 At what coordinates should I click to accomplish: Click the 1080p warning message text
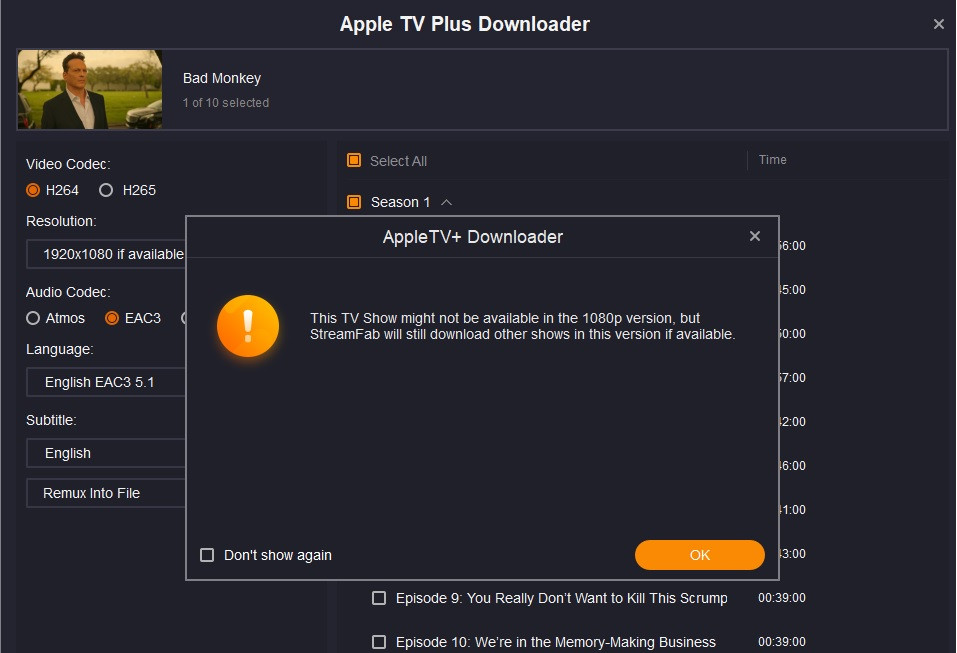coord(522,326)
